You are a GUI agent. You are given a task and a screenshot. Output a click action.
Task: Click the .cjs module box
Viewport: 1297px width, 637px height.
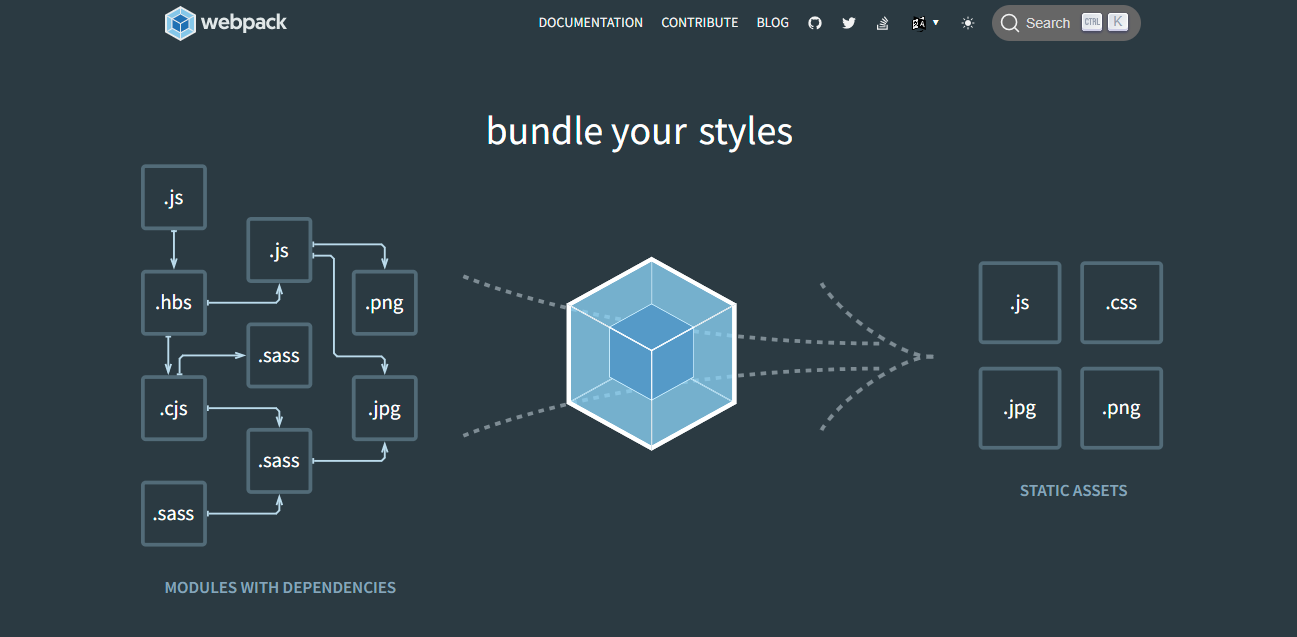[174, 408]
